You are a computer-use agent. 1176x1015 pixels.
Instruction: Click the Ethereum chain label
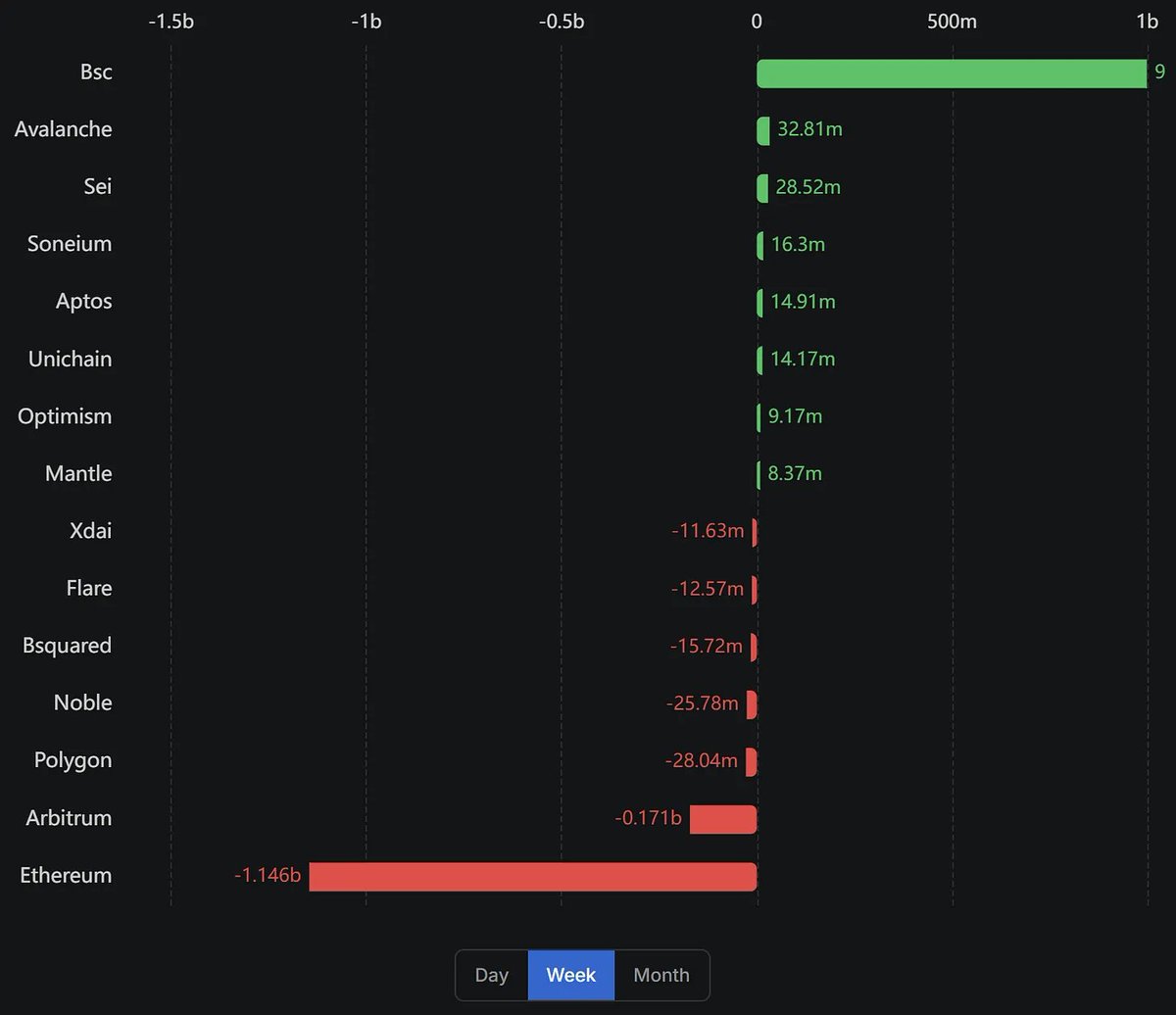pos(66,875)
